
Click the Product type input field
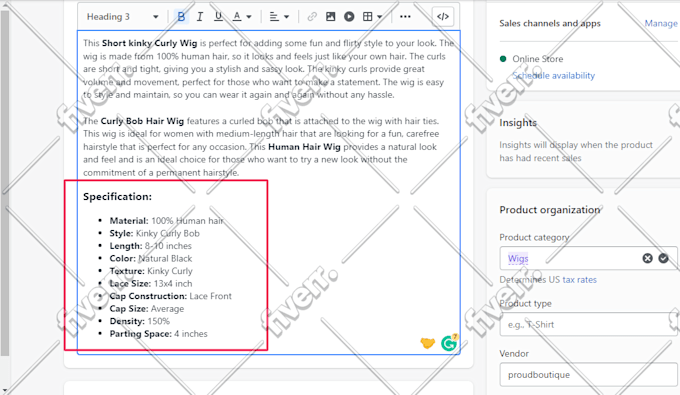point(588,324)
